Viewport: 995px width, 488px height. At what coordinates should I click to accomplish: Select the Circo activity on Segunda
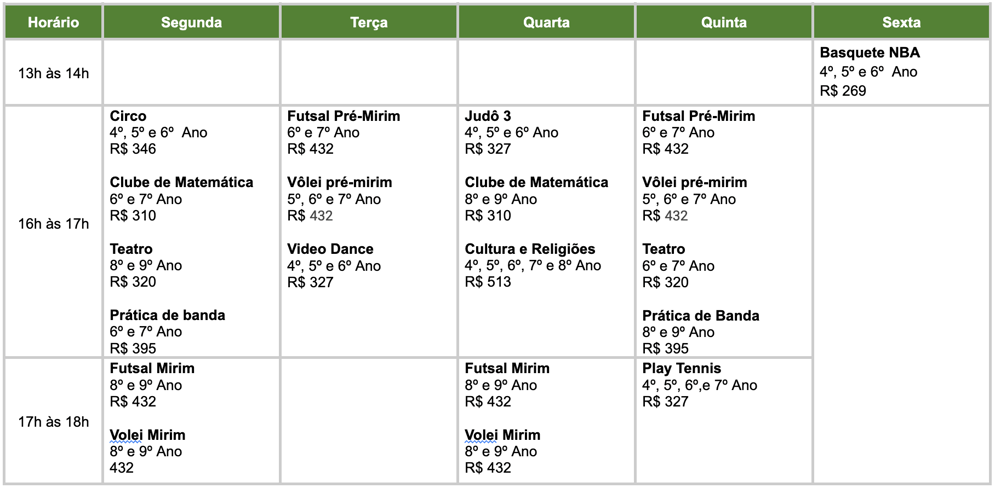point(128,116)
